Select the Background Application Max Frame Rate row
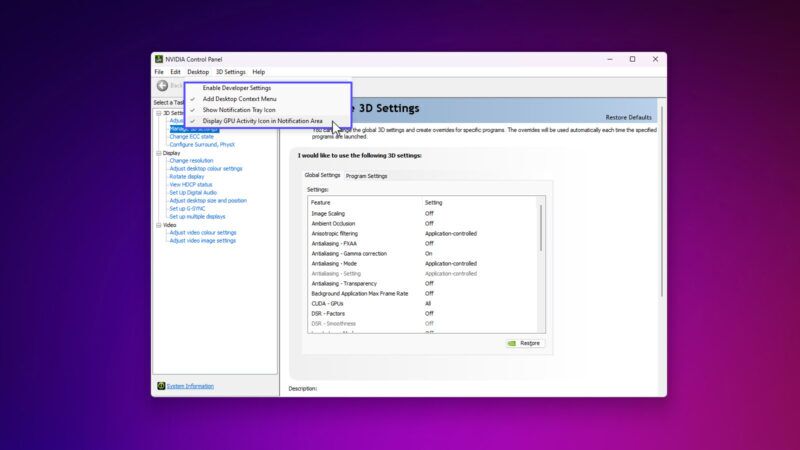 coord(360,293)
